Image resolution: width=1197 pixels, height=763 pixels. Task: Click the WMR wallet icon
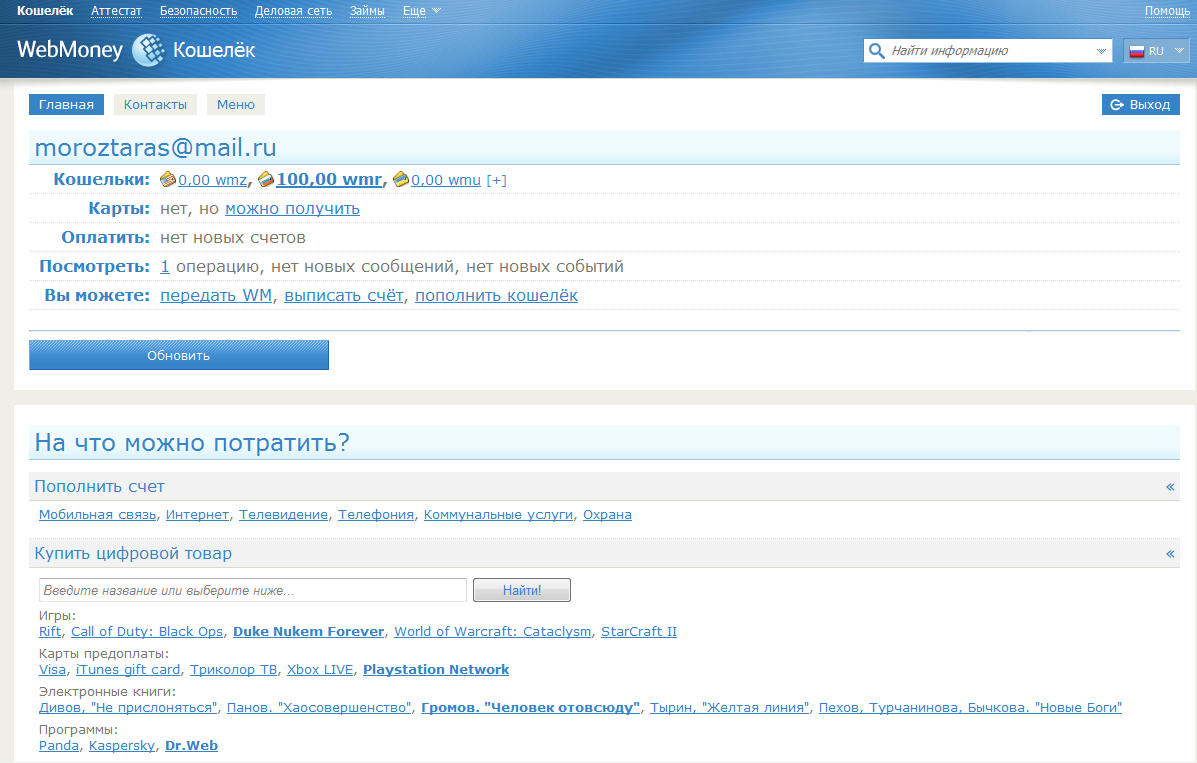click(x=266, y=179)
